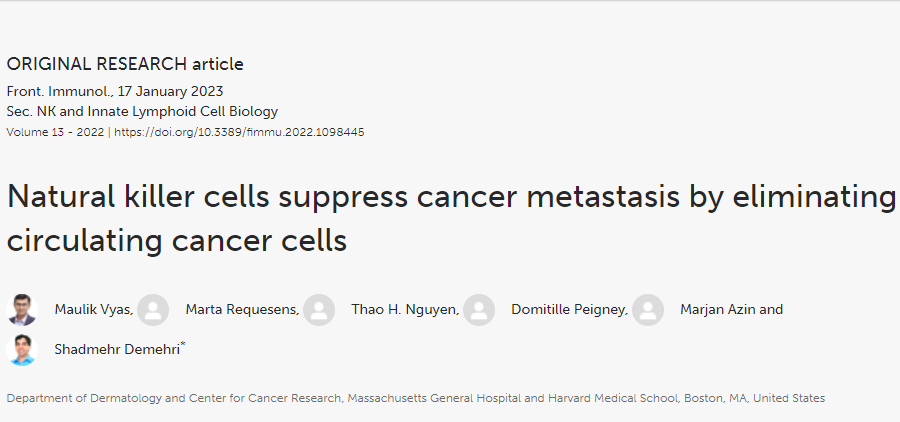The width and height of the screenshot is (900, 422).
Task: Open Domitille Peigney author profile link
Action: (568, 310)
